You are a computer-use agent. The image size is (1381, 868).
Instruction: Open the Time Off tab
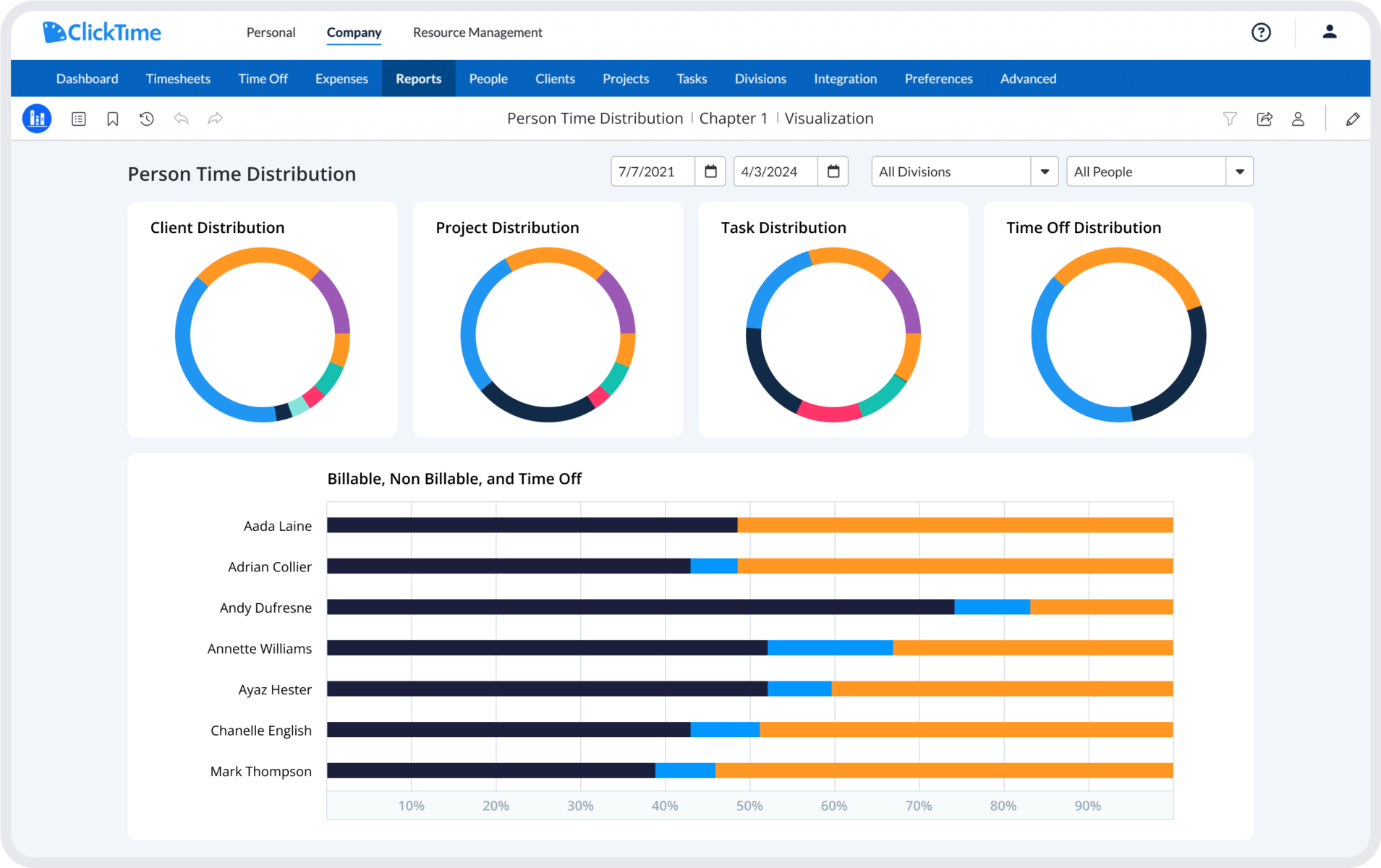(263, 79)
